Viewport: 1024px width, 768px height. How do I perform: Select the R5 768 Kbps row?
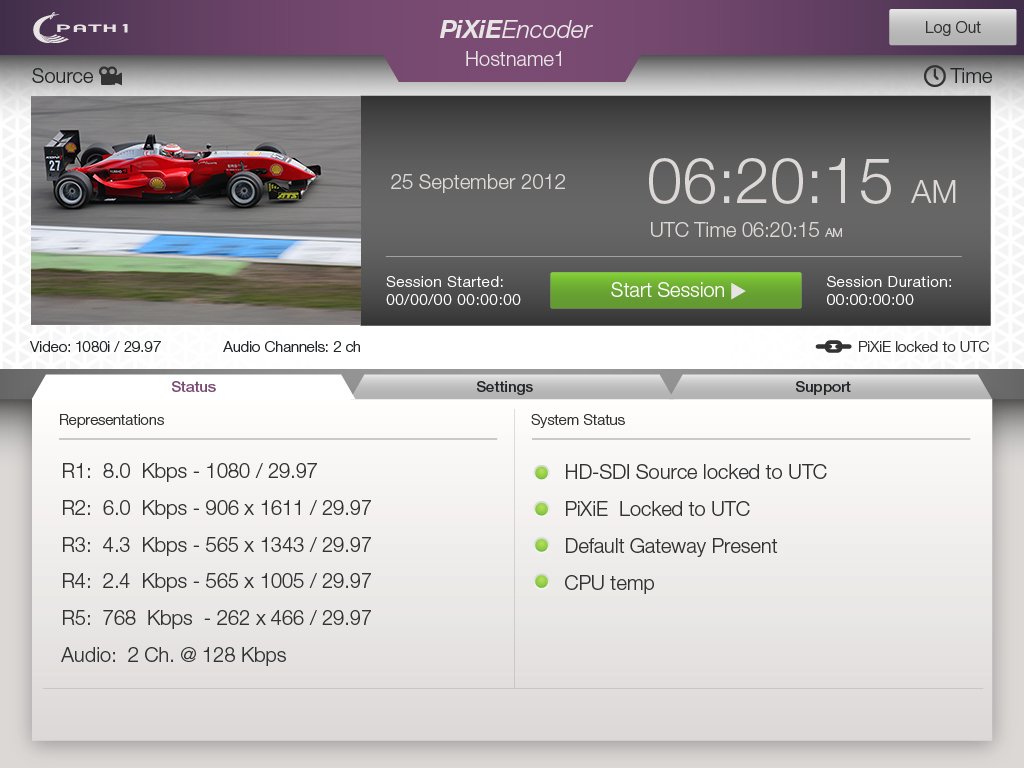pos(216,618)
